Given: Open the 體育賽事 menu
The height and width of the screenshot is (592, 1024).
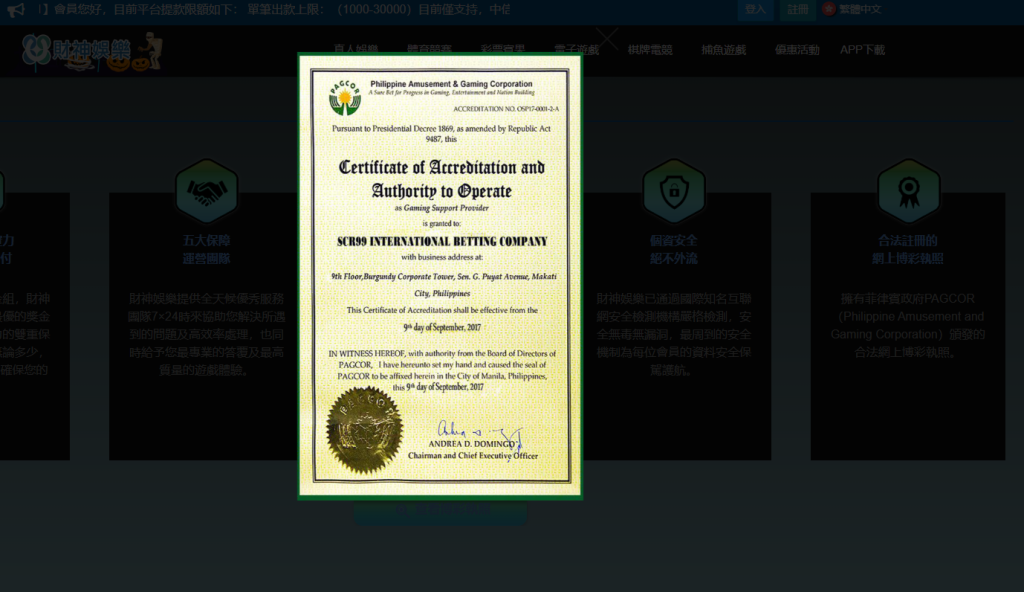Looking at the screenshot, I should tap(429, 50).
